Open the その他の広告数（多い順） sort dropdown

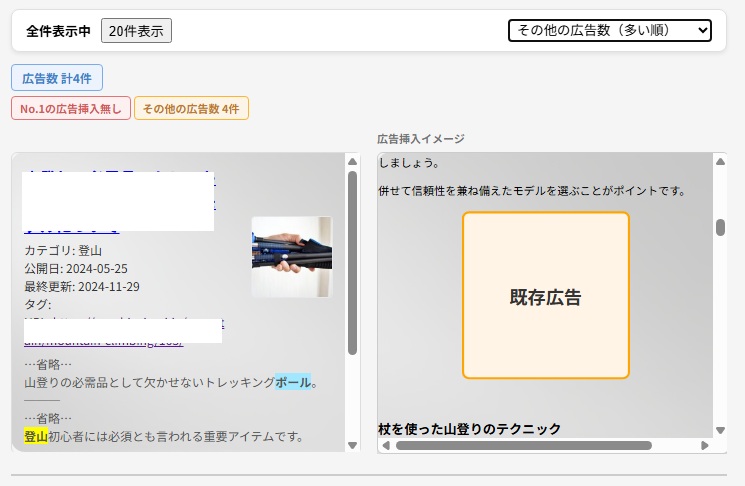pos(610,30)
